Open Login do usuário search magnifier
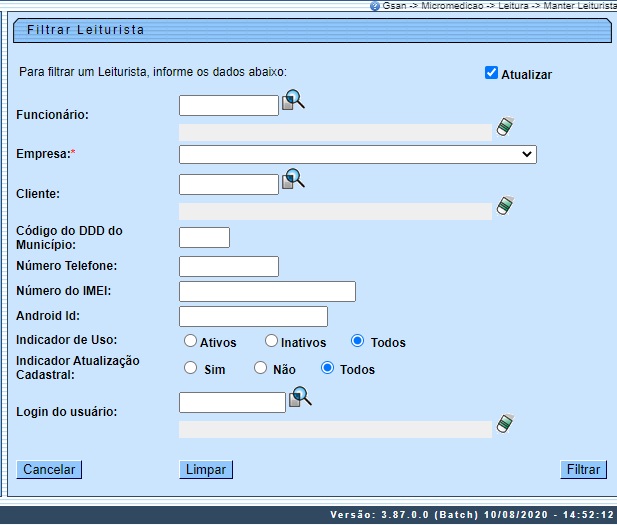Viewport: 617px width, 525px height. point(301,397)
